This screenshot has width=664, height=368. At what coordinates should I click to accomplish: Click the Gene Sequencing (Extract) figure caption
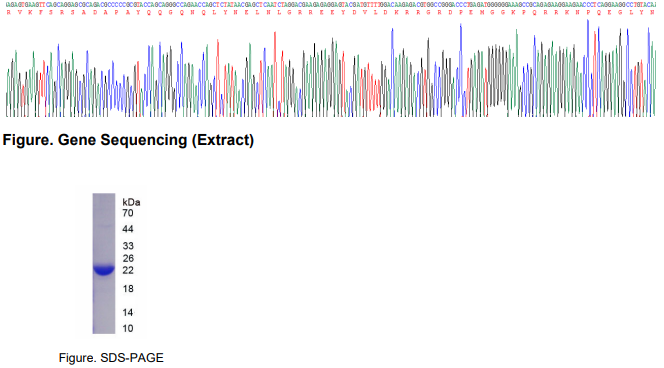[x=128, y=140]
